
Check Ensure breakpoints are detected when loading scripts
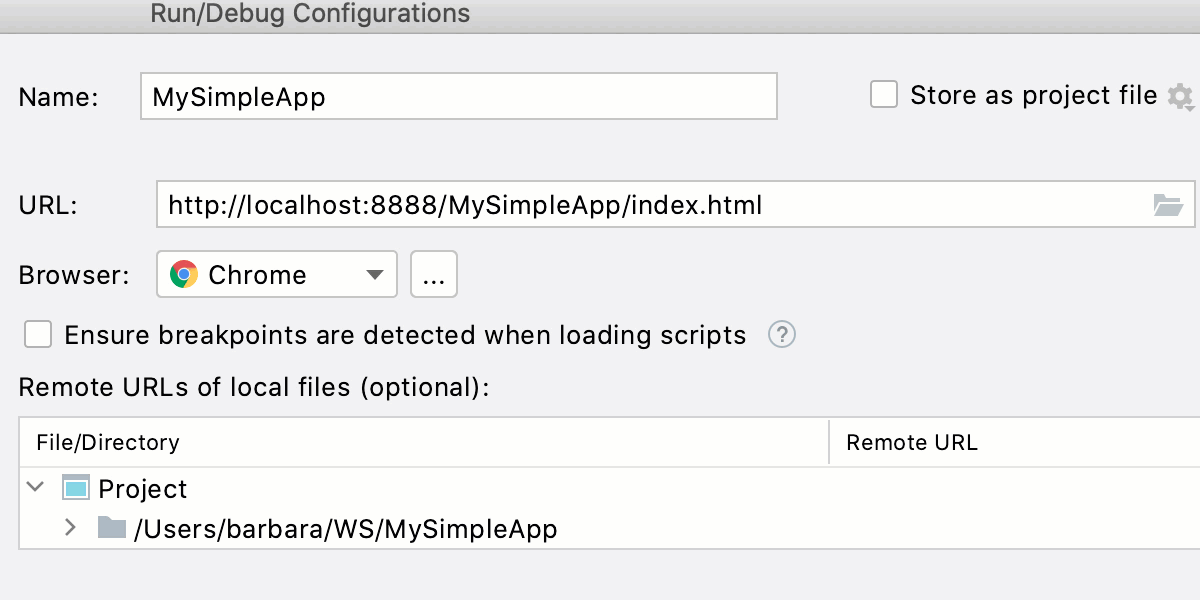coord(37,334)
